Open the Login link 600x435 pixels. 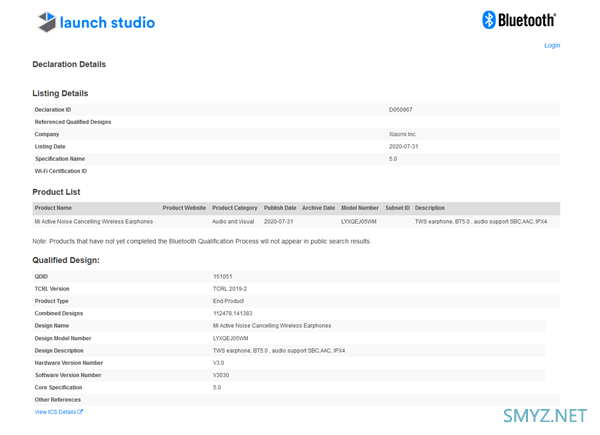point(552,46)
